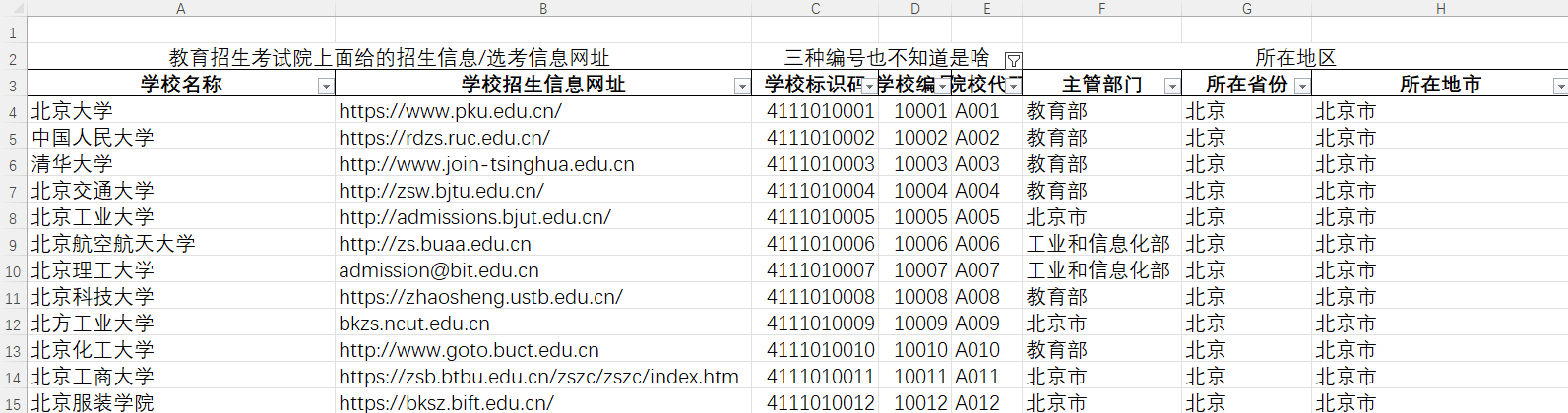Click the 所在地区 merged header cell

pyautogui.click(x=1295, y=58)
